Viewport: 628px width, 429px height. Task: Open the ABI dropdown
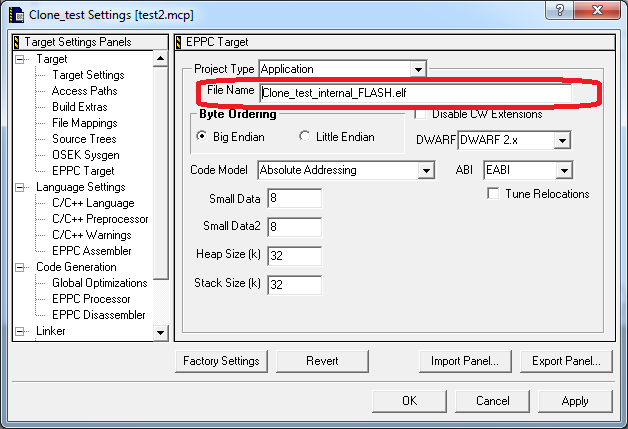(x=564, y=170)
